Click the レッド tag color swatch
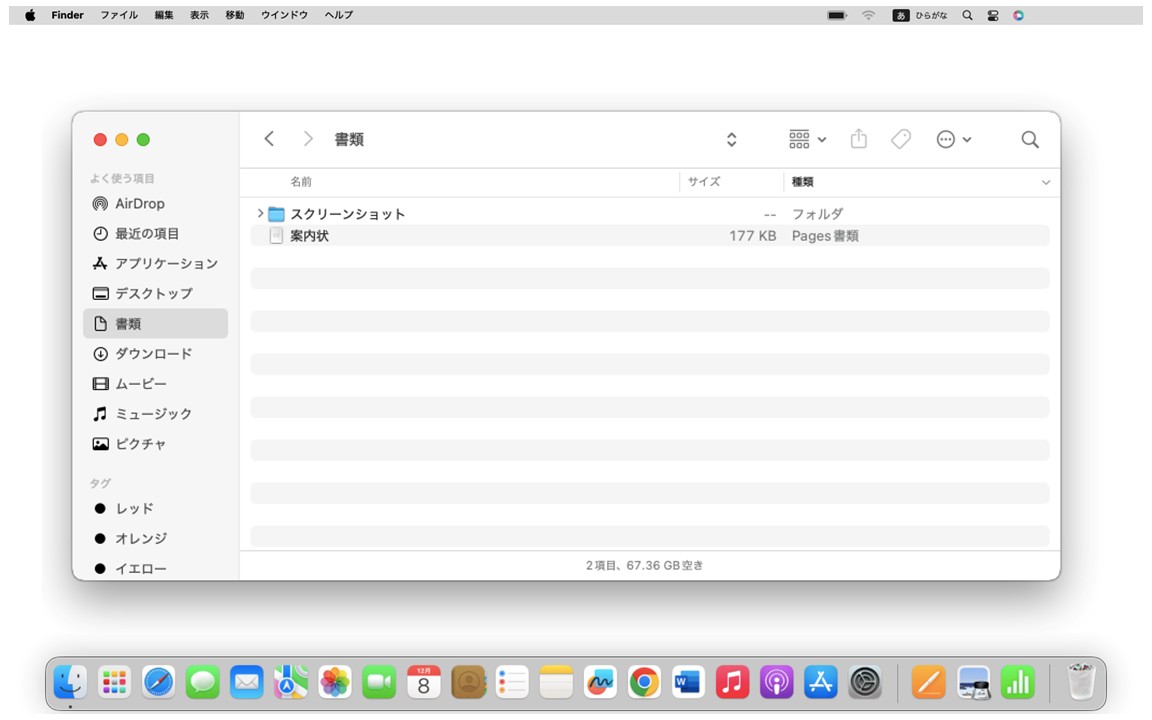 (100, 508)
